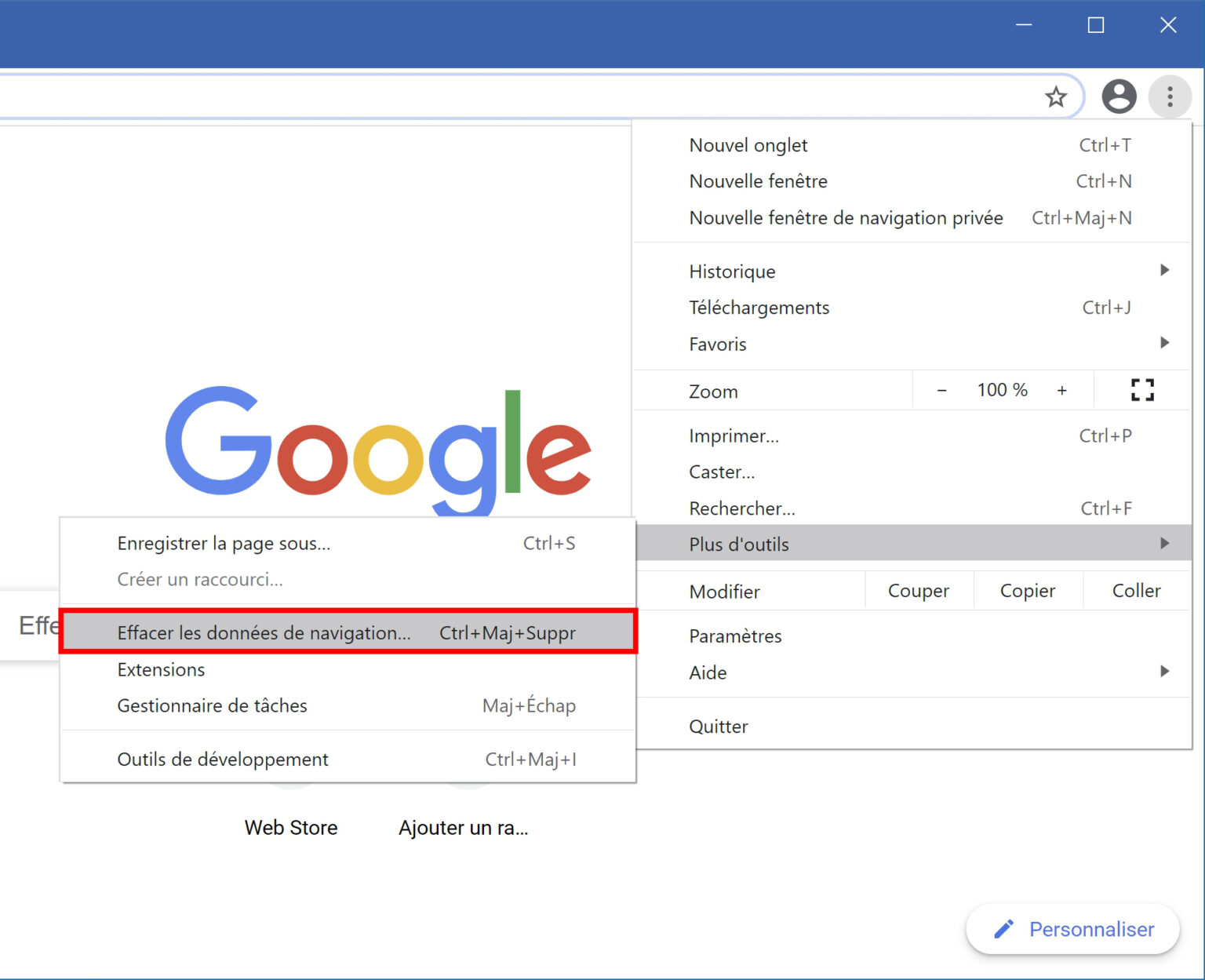
Task: Click the three-dot Chrome menu icon
Action: coord(1170,97)
